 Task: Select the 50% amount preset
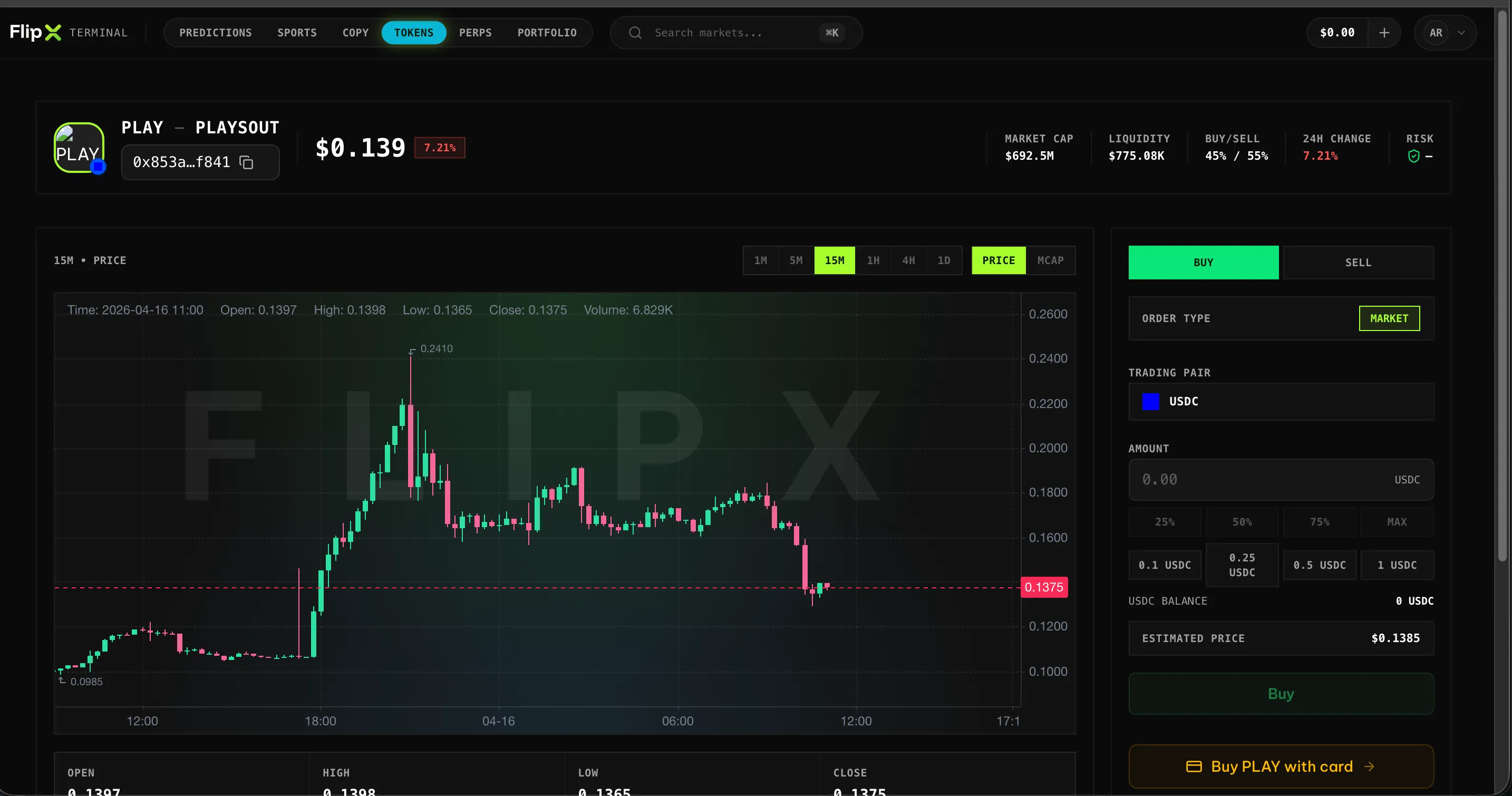1242,522
